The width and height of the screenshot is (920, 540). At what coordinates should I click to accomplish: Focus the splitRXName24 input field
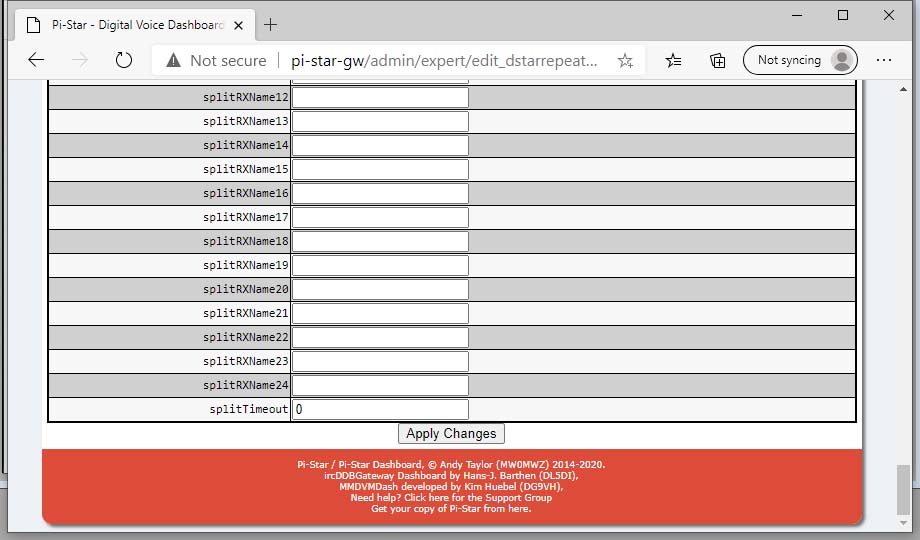[380, 386]
